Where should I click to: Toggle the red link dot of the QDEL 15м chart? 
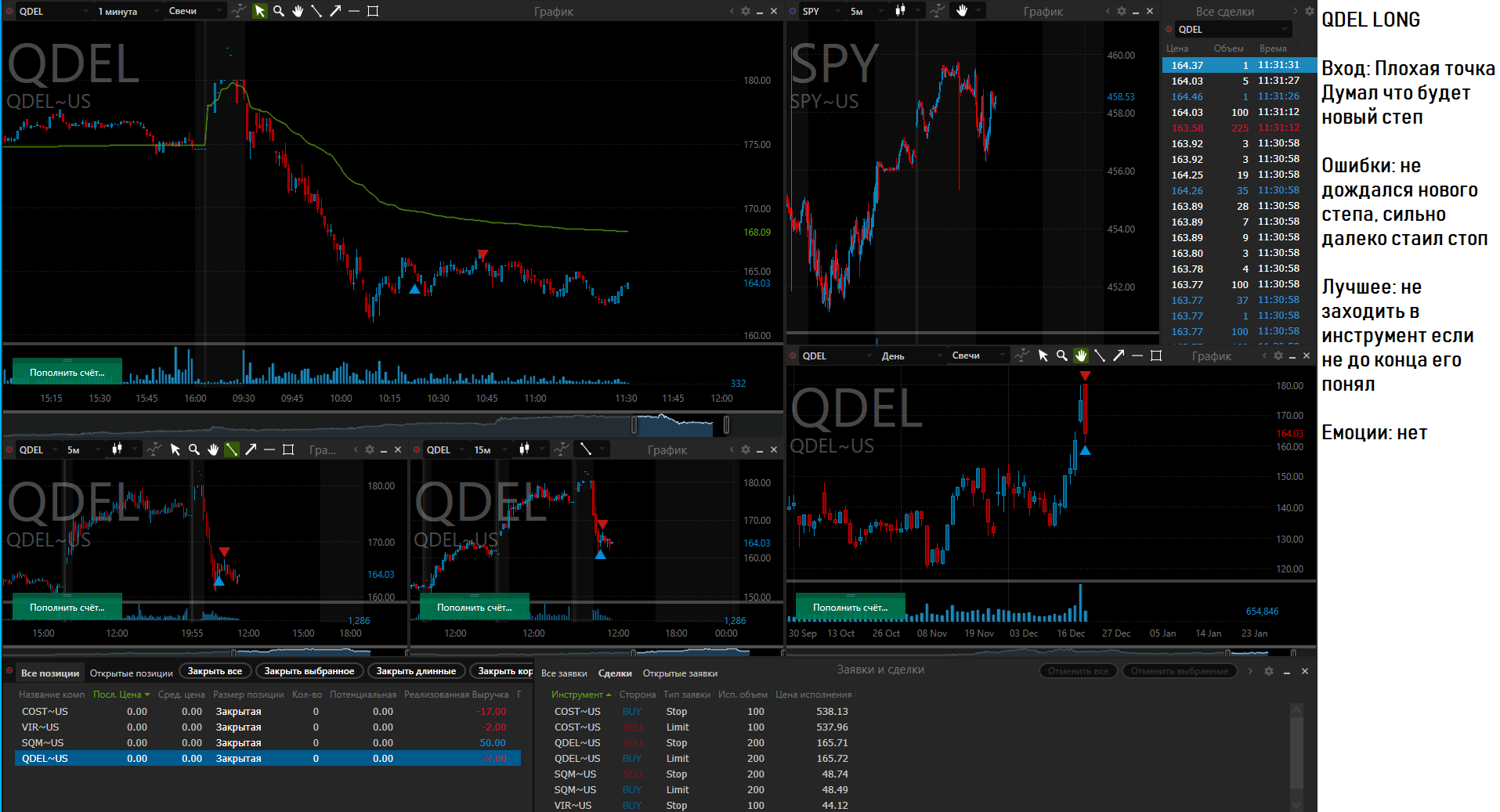(x=417, y=449)
